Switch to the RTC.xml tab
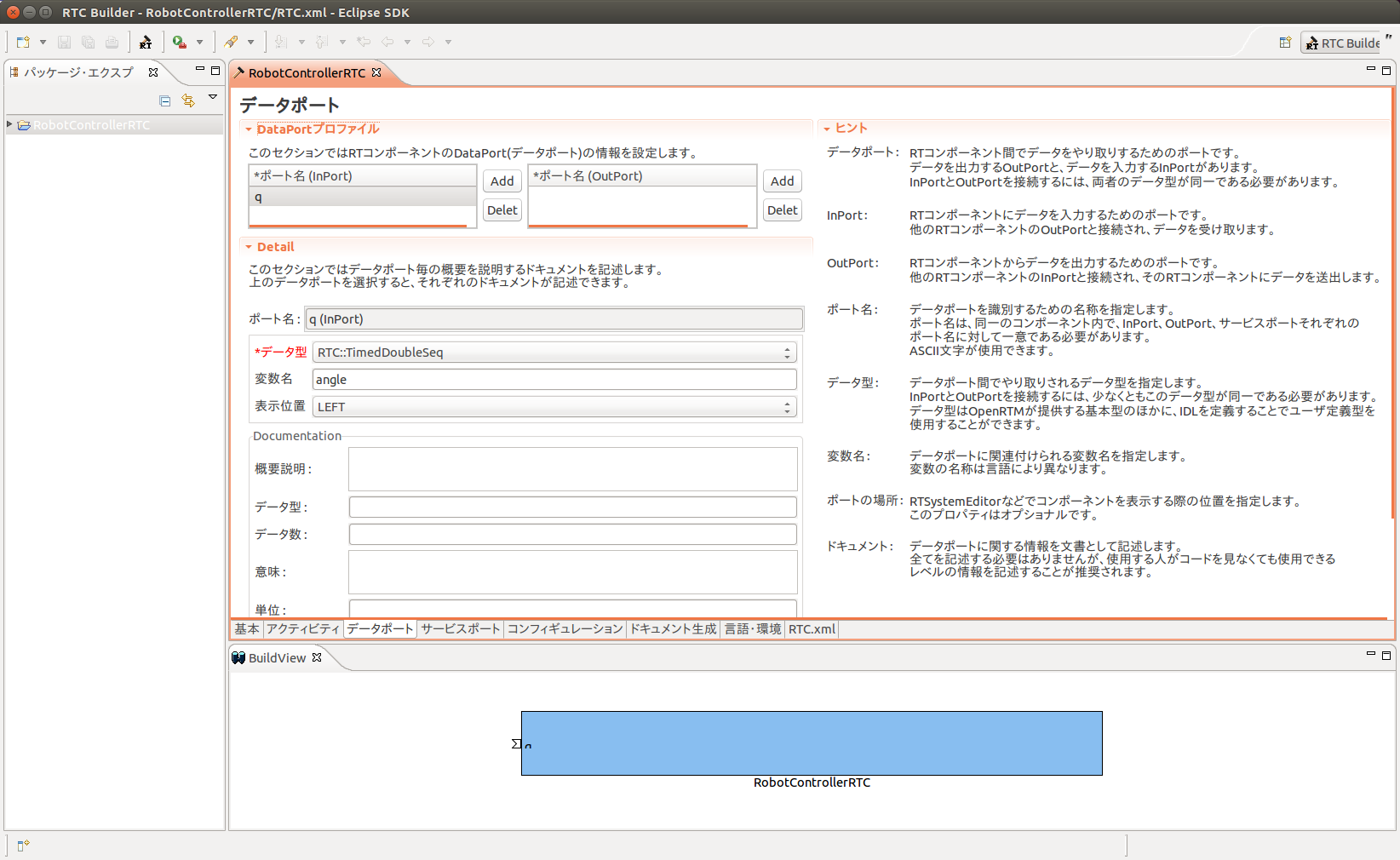Screen dimensions: 1400x860 (x=812, y=629)
